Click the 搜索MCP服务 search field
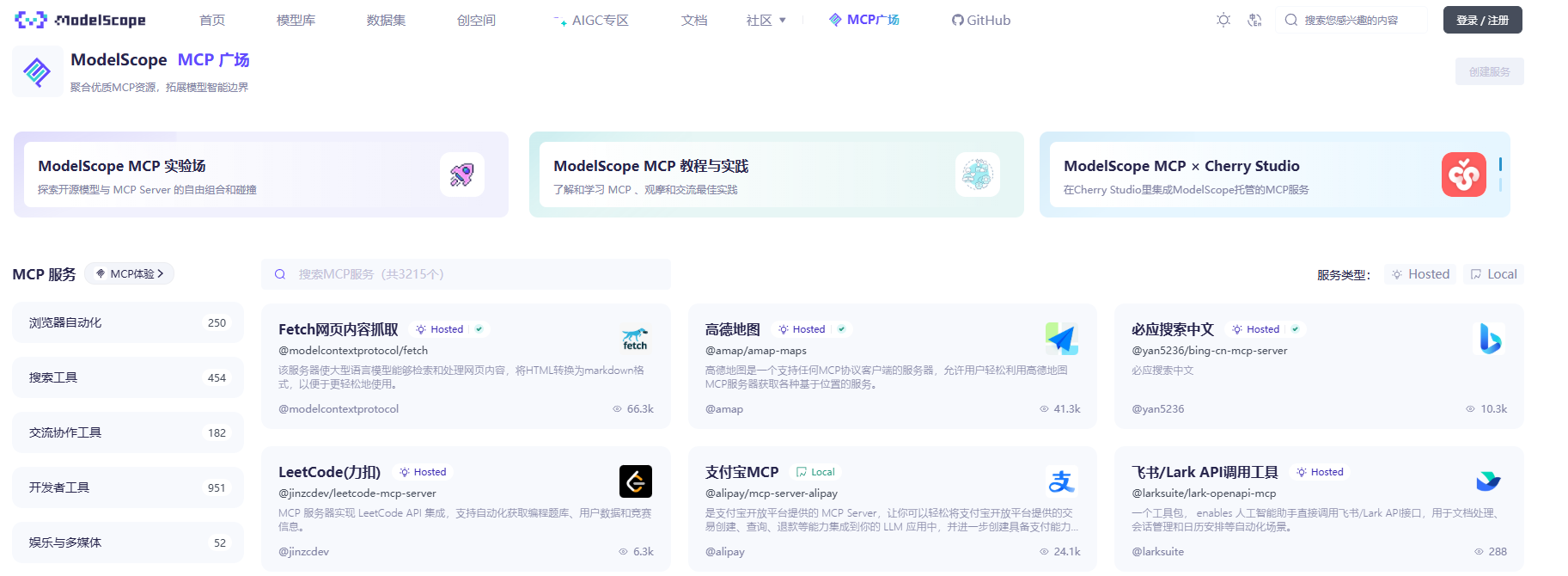 pos(467,274)
